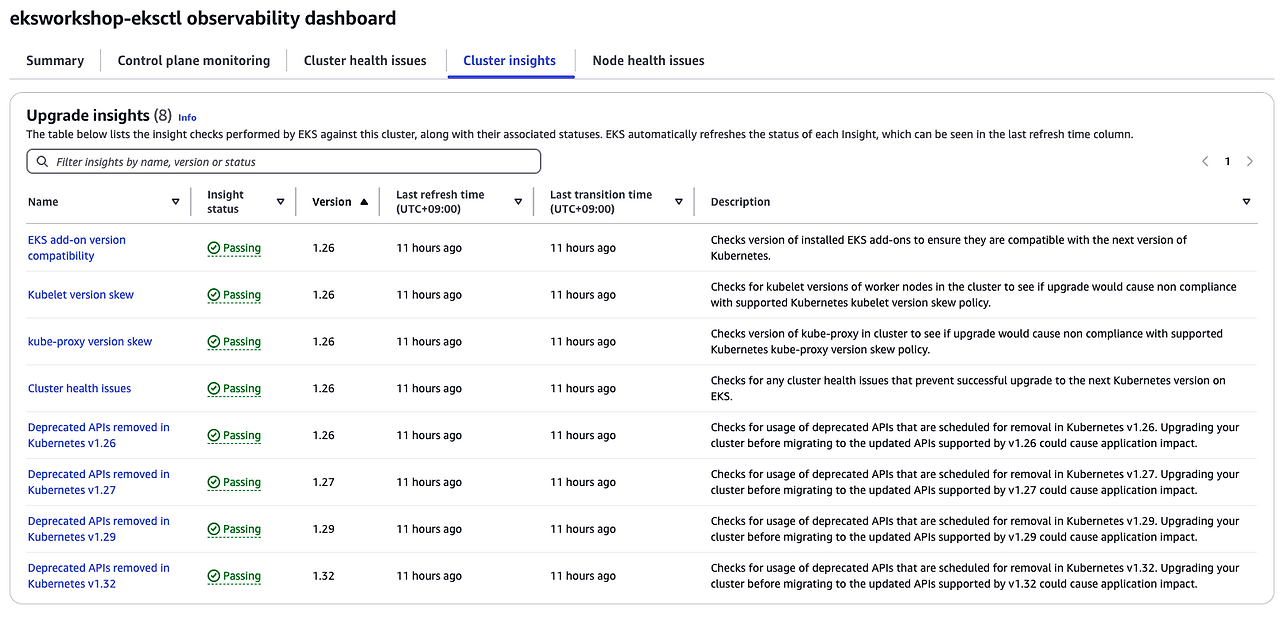Image resolution: width=1280 pixels, height=621 pixels.
Task: Click last transition time of kube-proxy row
Action: (583, 342)
